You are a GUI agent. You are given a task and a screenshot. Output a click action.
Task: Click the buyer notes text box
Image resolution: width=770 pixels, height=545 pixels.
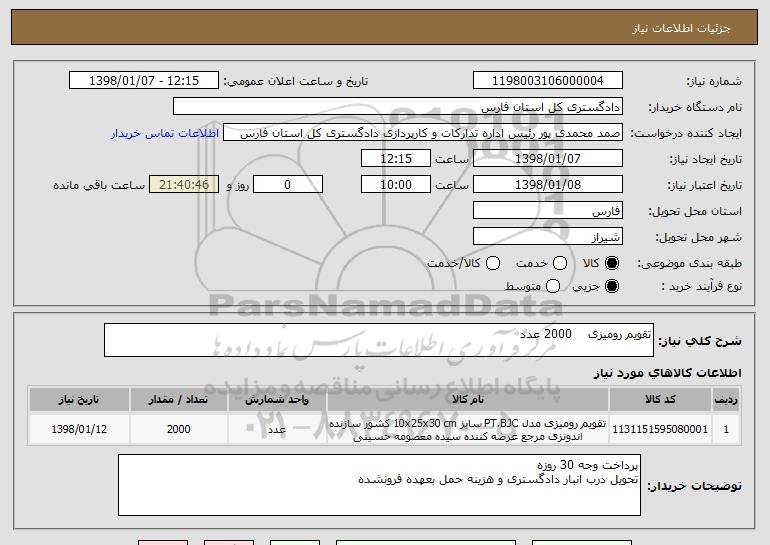[379, 485]
